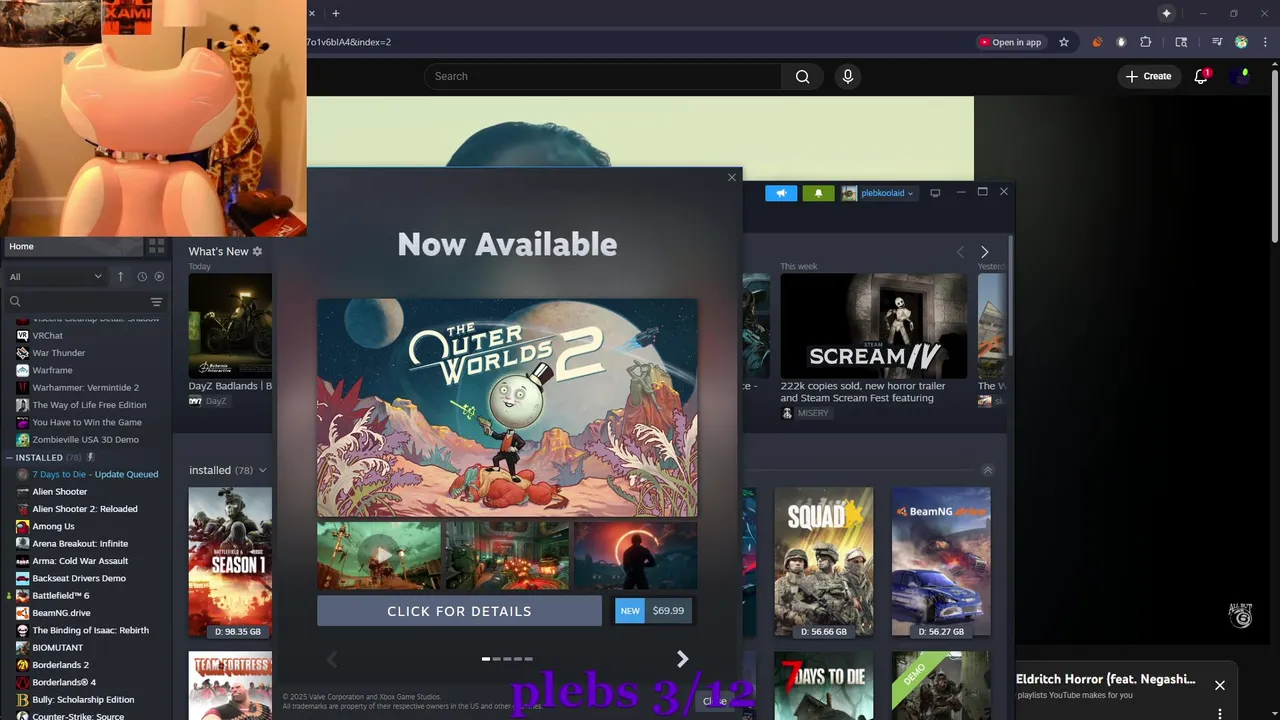Open YouTube notifications bell
Screen dimensions: 1280x720
[x=1202, y=76]
